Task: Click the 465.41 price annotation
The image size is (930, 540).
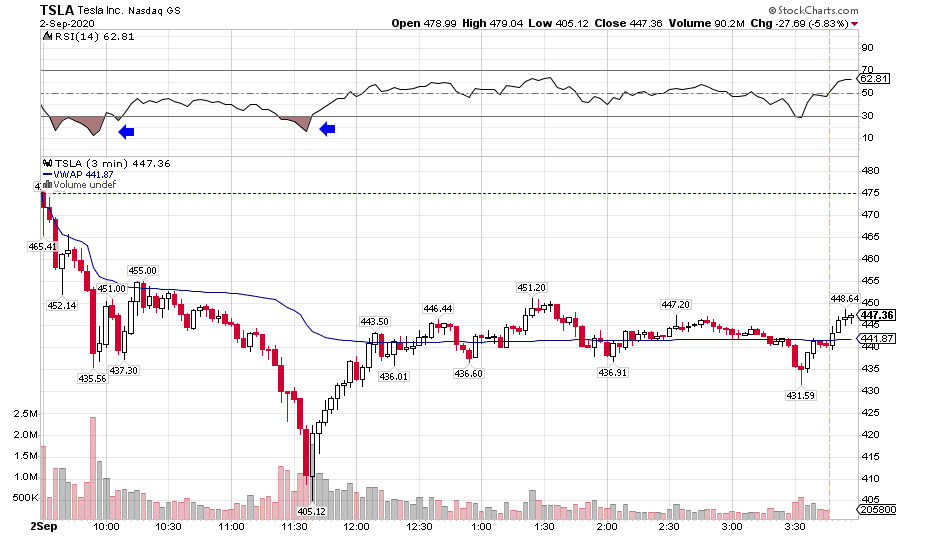Action: [x=42, y=246]
